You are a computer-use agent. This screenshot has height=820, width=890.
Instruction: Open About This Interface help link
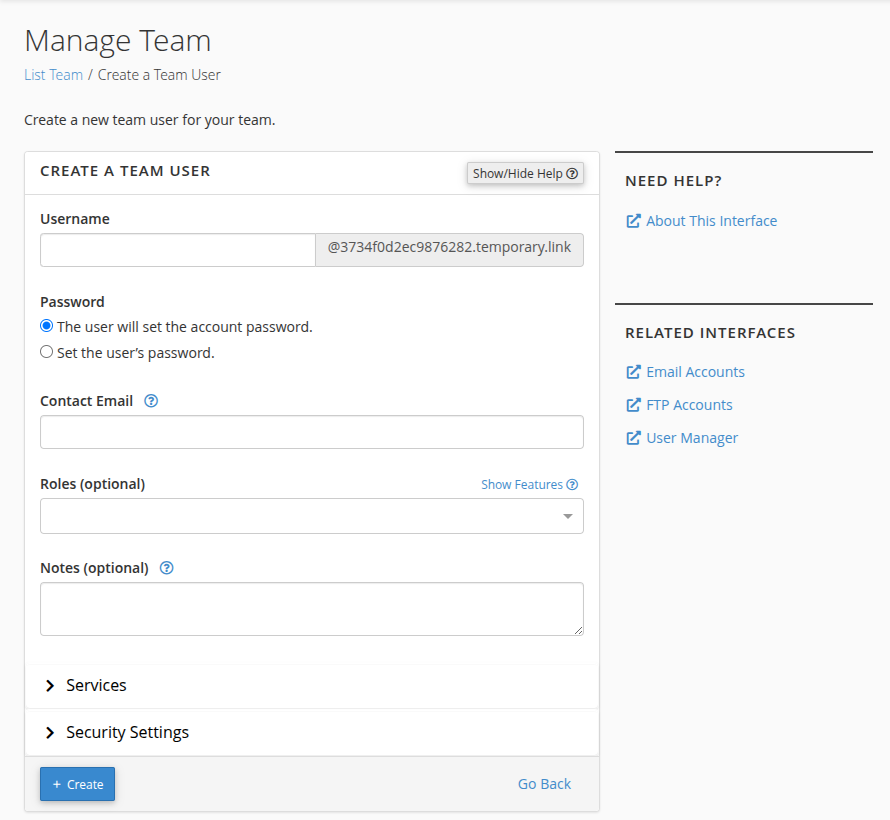pos(711,221)
